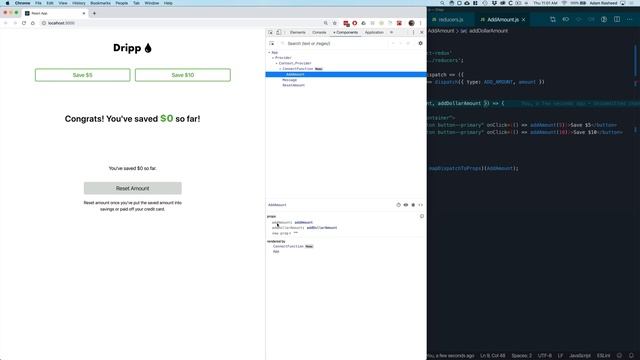Click ESLint in the status bar

603,356
